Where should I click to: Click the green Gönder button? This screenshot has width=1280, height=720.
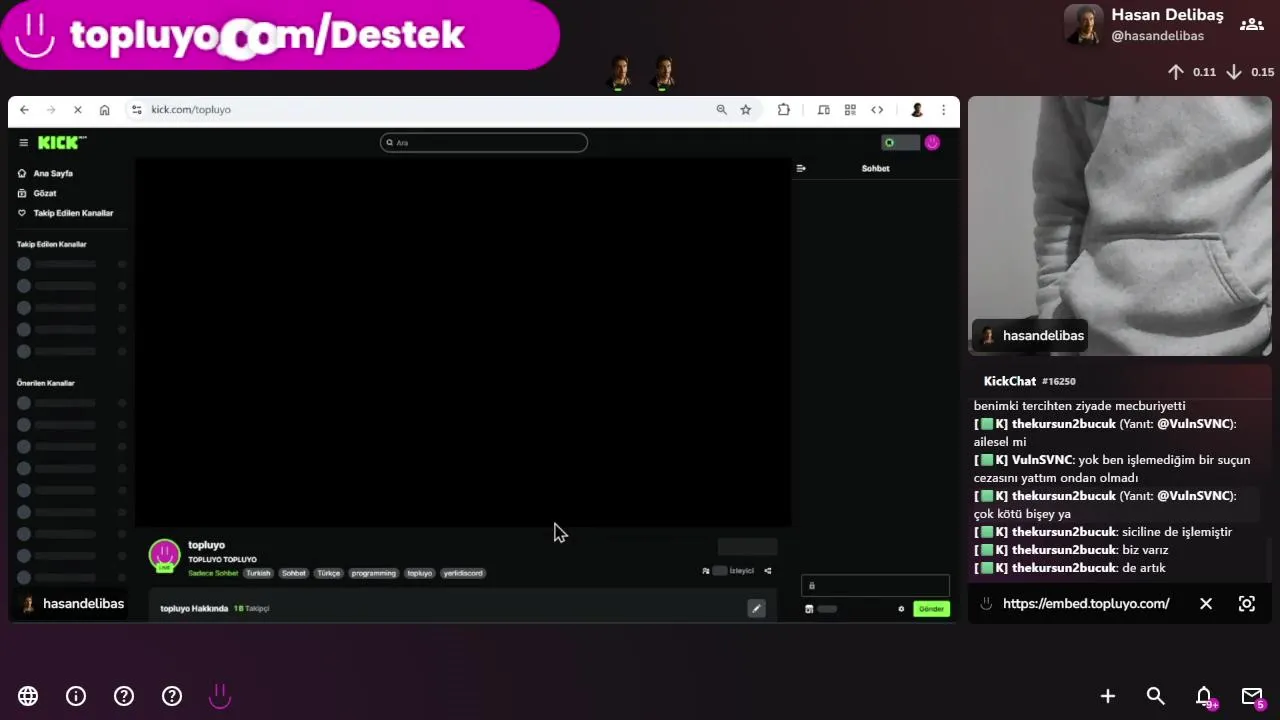931,609
